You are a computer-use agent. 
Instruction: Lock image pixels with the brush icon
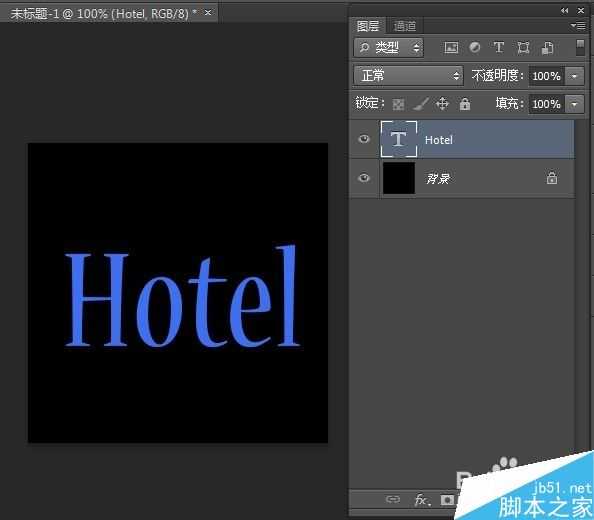point(421,104)
